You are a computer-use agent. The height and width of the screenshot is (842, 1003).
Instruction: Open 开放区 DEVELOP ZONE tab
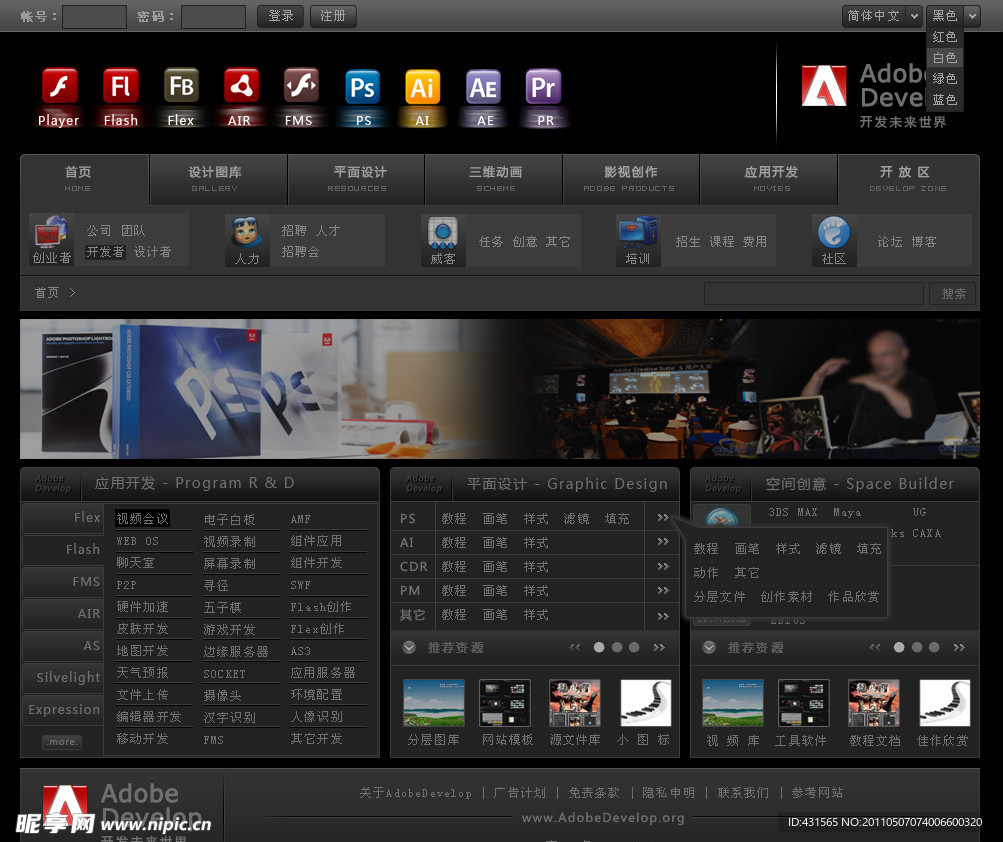tap(908, 179)
